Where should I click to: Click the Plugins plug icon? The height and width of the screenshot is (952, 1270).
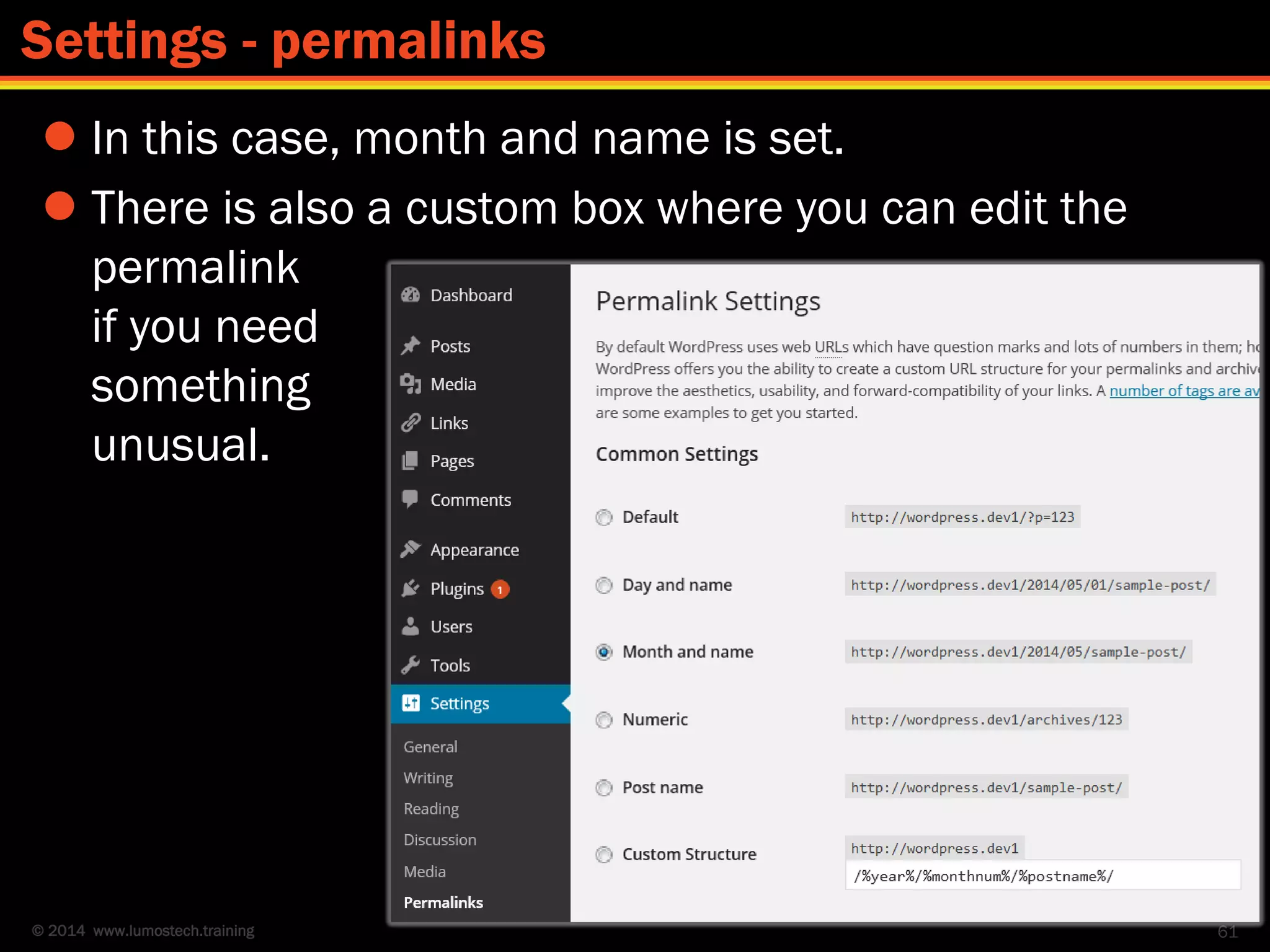coord(411,588)
